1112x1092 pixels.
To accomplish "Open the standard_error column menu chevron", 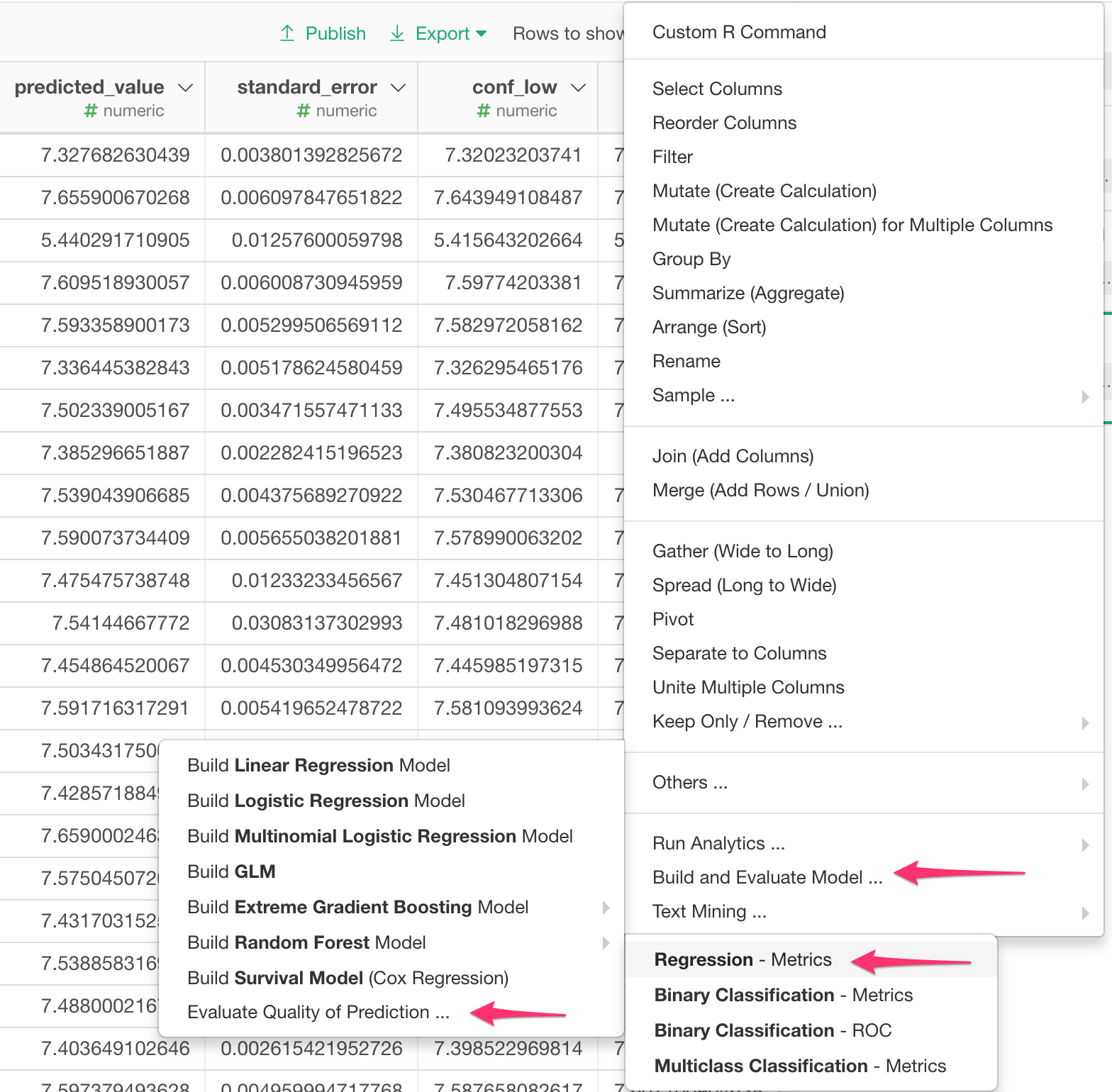I will [399, 87].
